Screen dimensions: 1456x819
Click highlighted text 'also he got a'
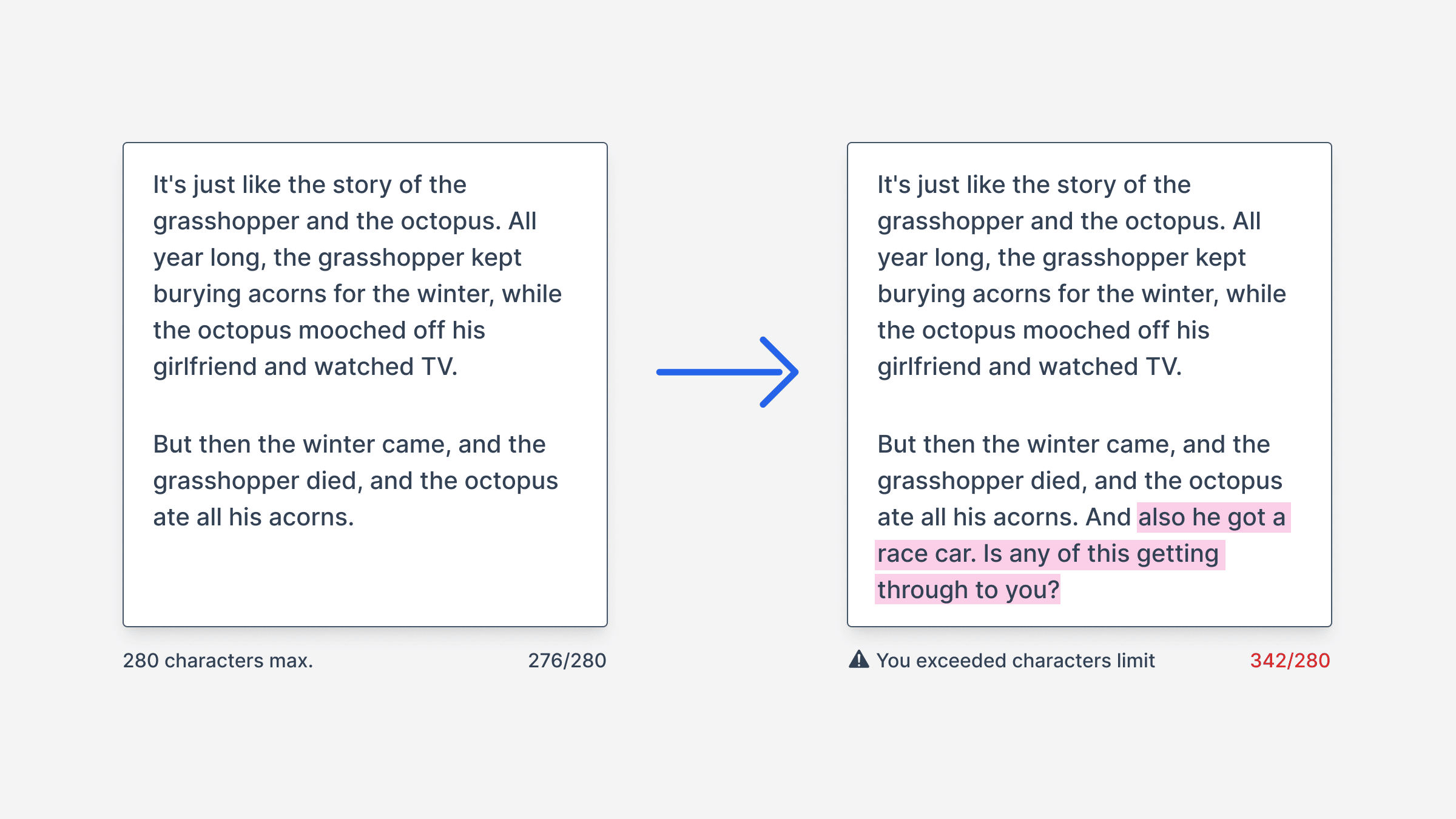pos(1213,517)
